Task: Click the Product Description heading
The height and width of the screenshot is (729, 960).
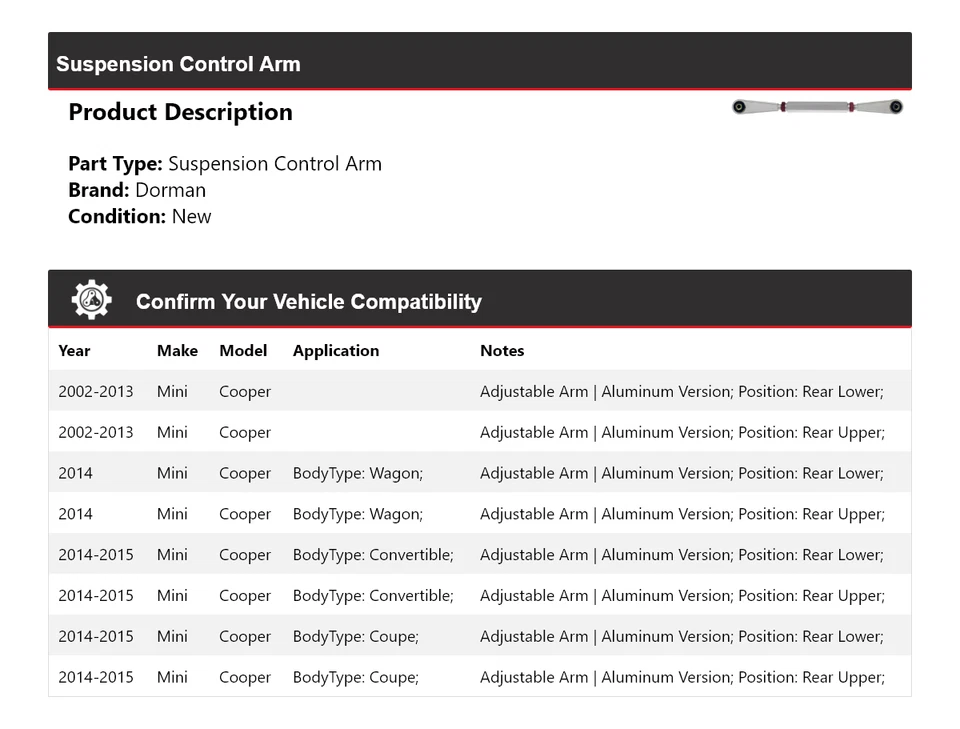Action: [180, 112]
